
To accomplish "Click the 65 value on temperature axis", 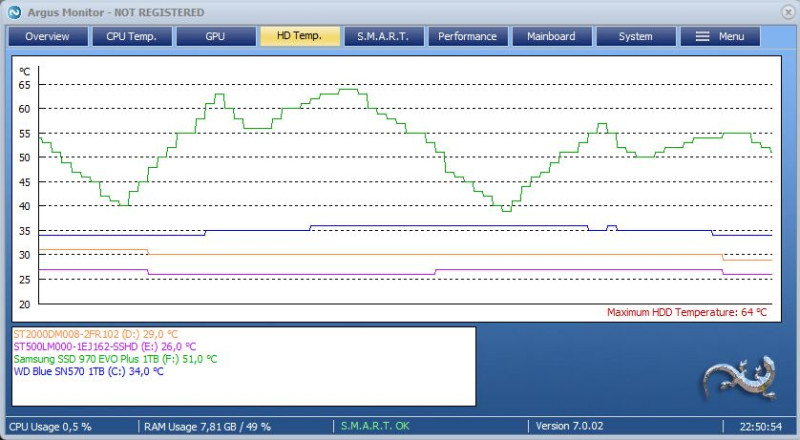I will (x=24, y=85).
